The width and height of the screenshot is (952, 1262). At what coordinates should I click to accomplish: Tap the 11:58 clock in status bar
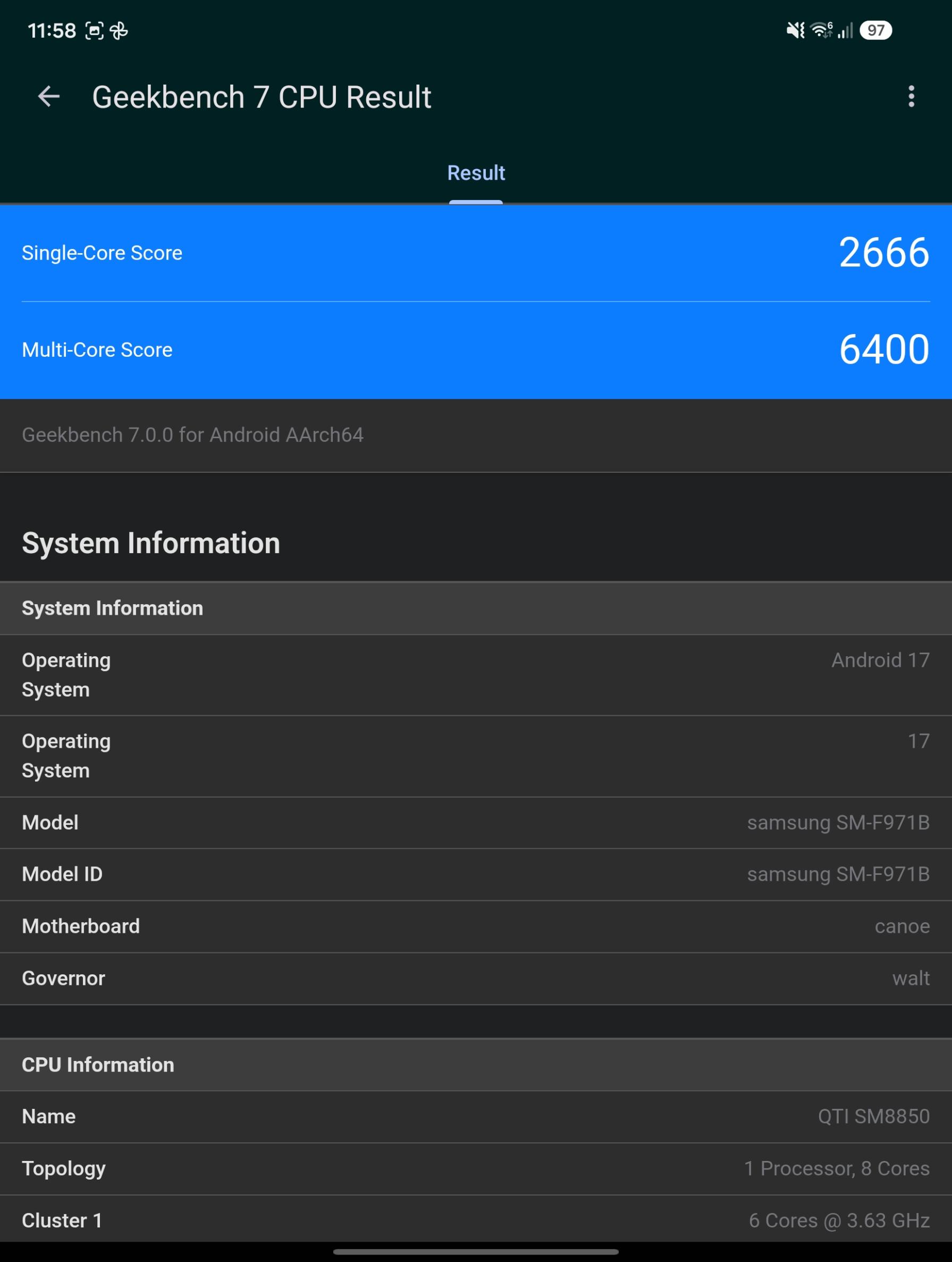52,31
